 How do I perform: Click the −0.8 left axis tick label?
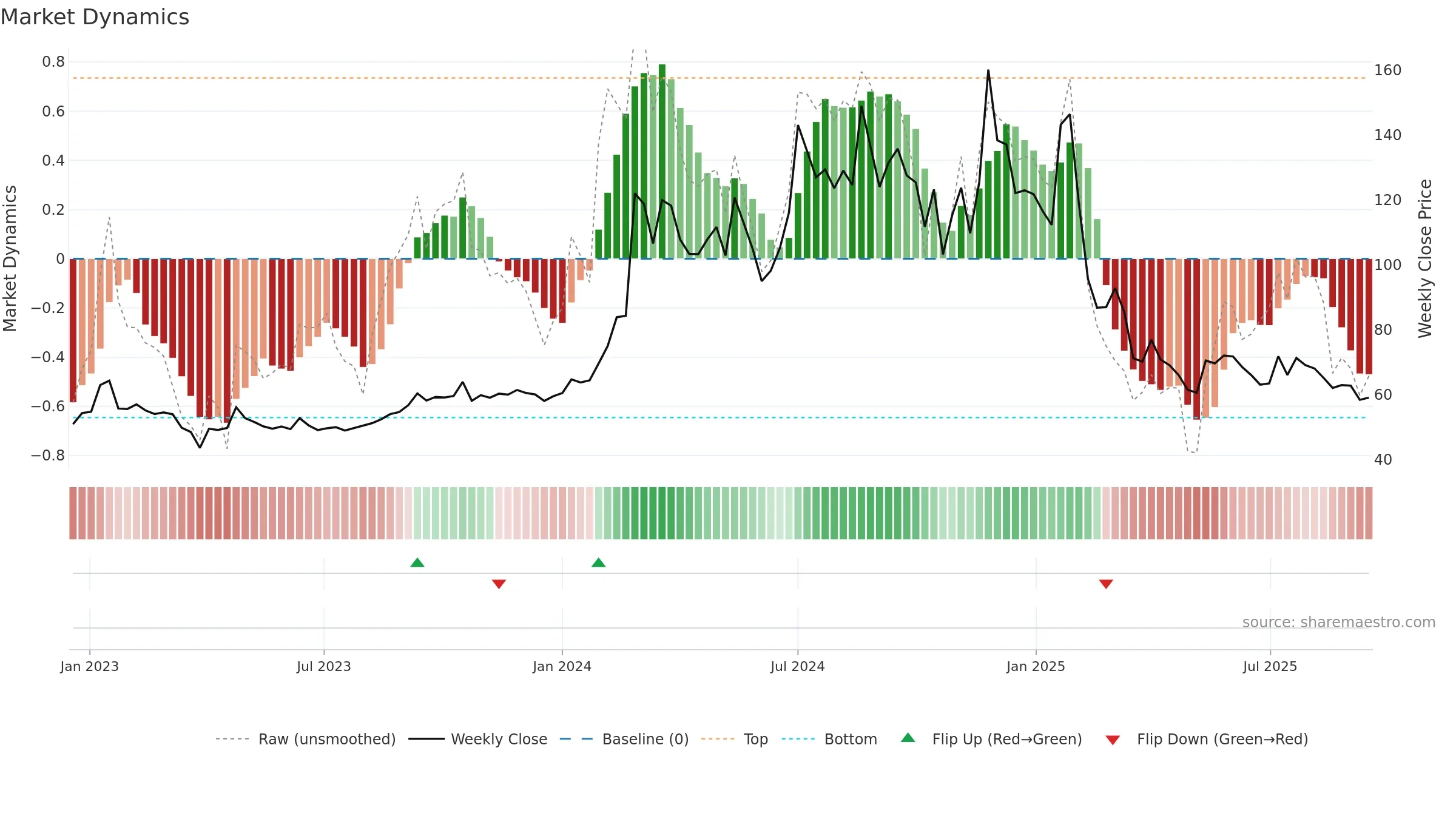[48, 456]
